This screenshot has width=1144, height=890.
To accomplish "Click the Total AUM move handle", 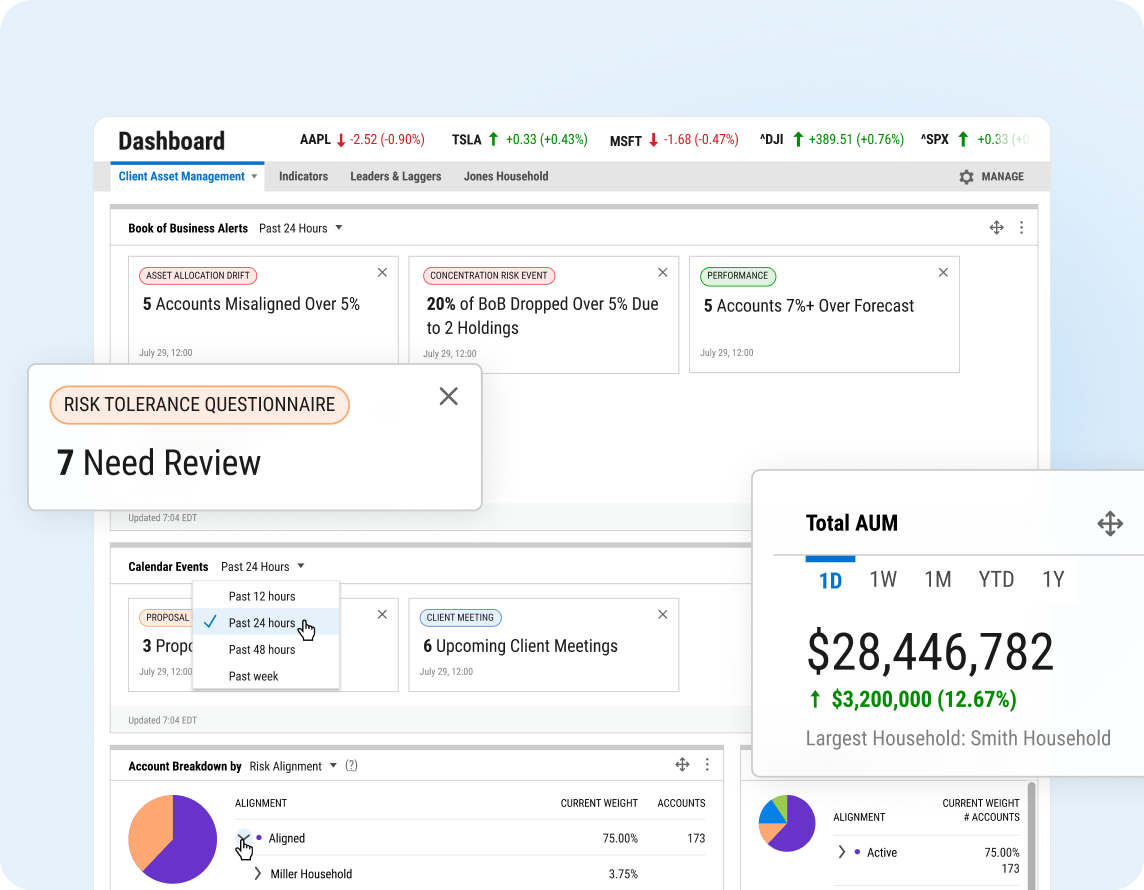I will tap(1110, 523).
